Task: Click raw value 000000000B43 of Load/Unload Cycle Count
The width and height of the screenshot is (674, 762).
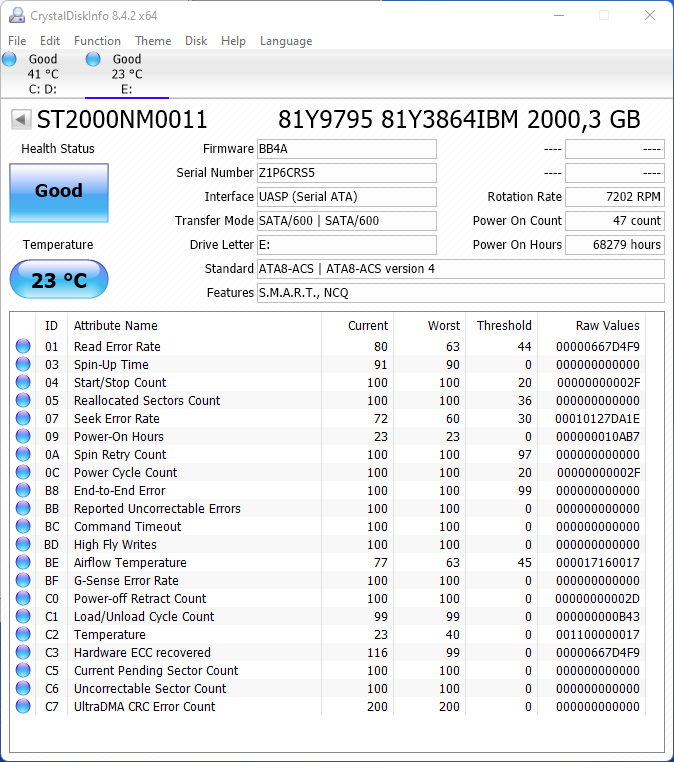Action: [597, 616]
